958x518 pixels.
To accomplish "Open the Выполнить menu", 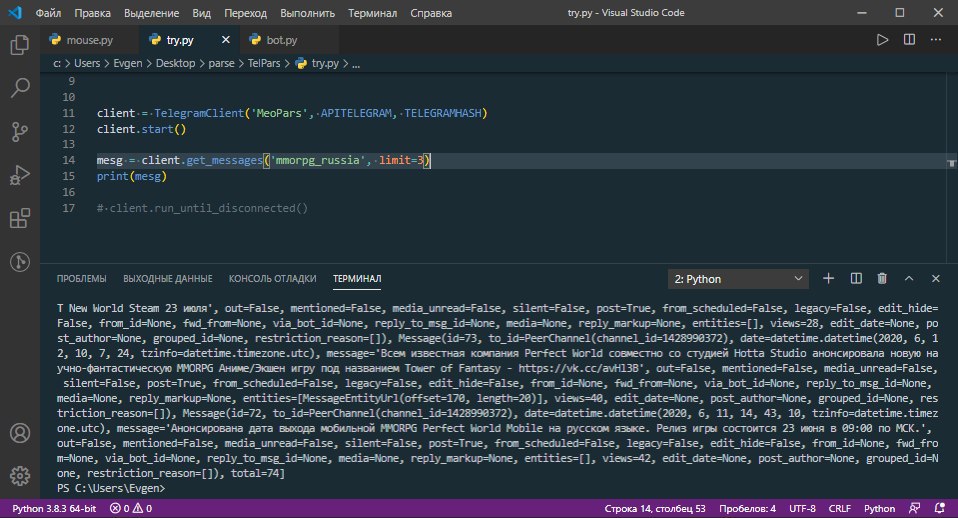I will 308,13.
